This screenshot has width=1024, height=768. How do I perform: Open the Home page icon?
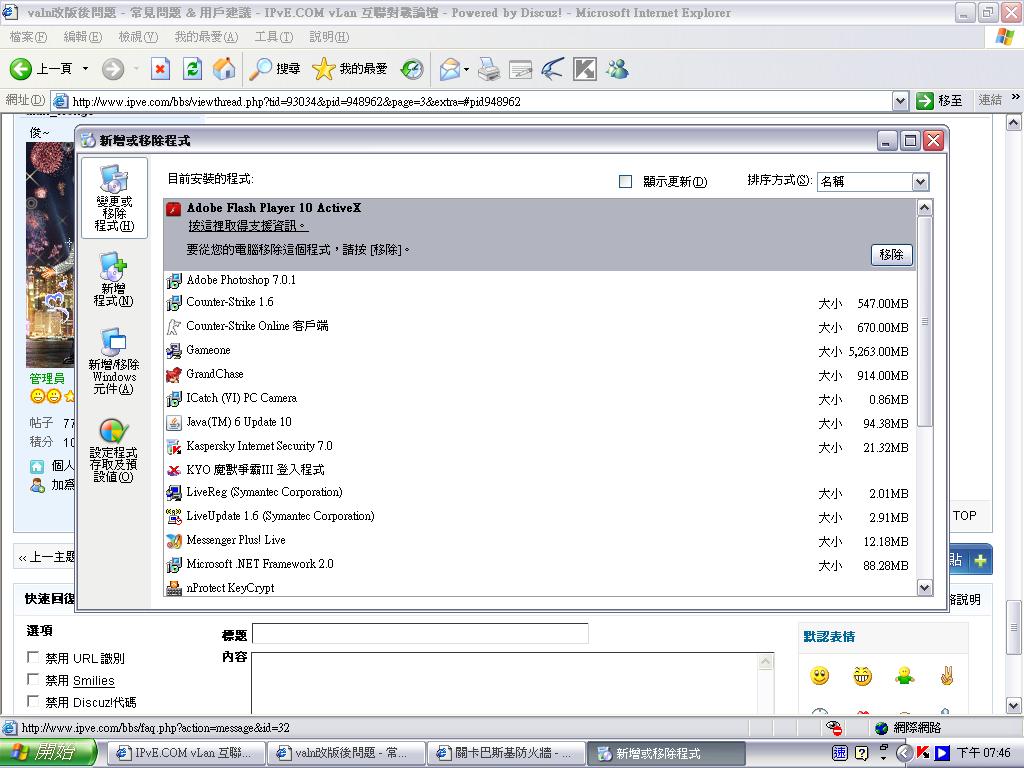point(224,69)
